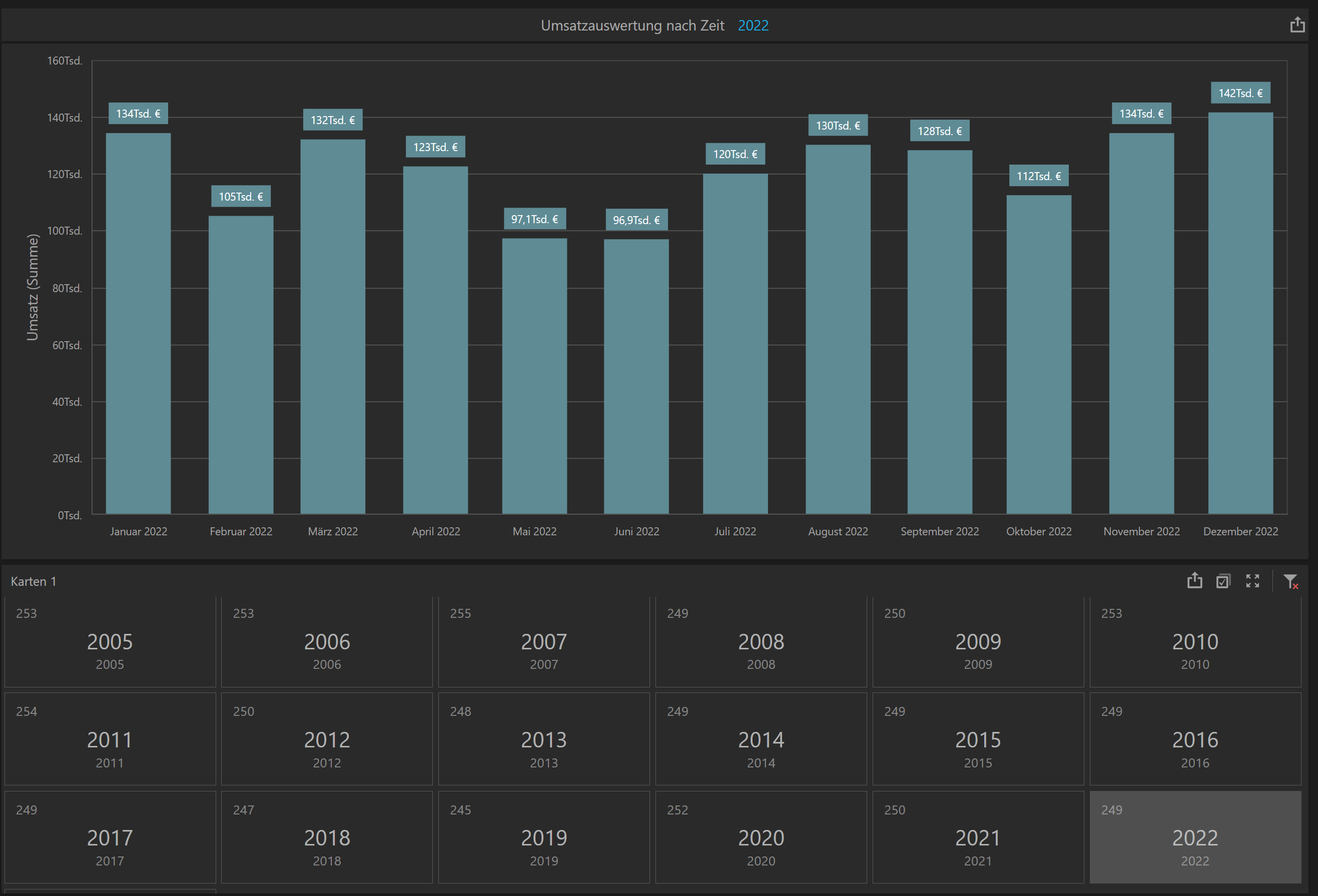Click the export icon in the Karten 1 panel
1318x896 pixels.
coord(1194,581)
